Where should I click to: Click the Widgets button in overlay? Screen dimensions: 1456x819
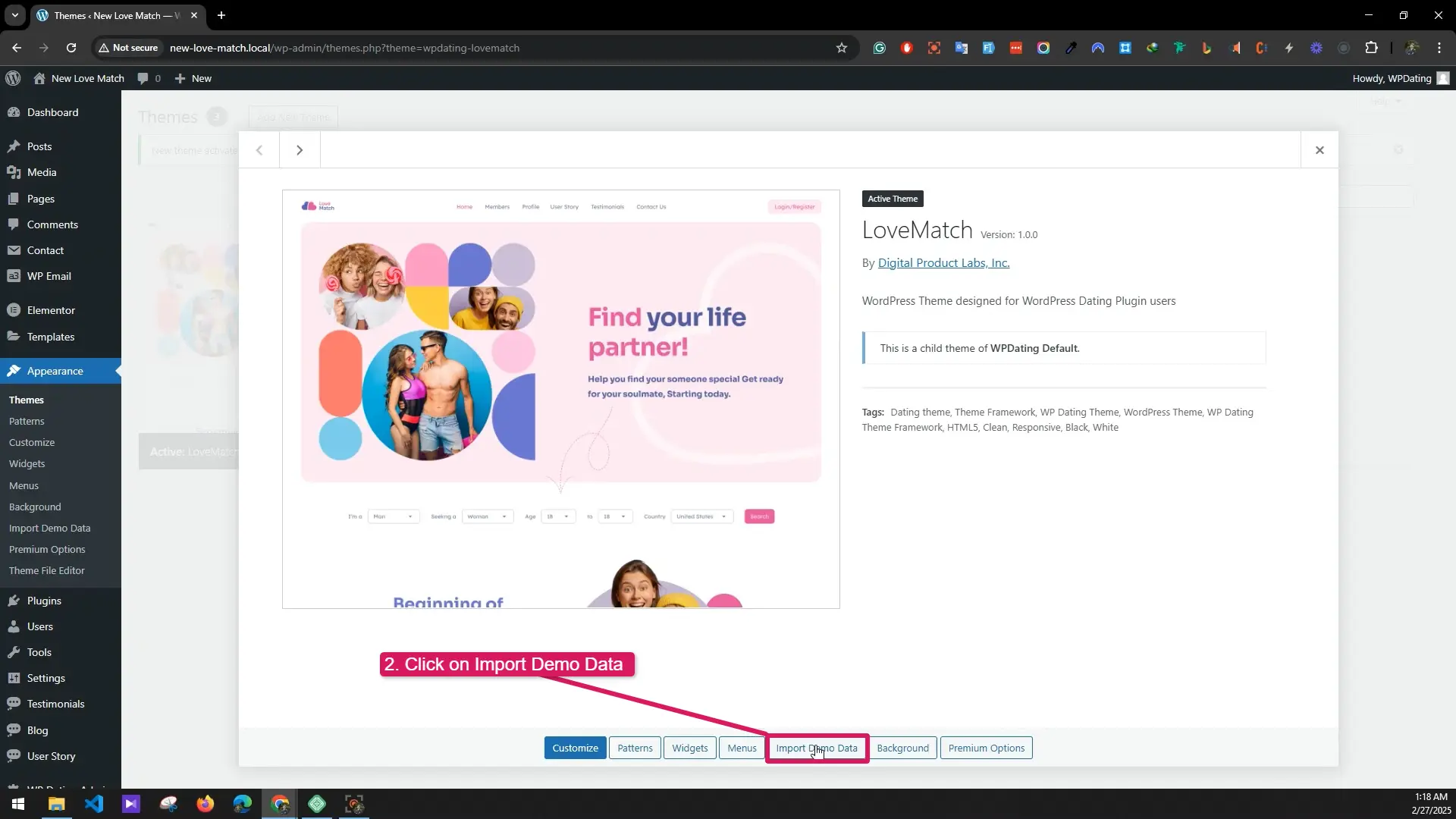[x=689, y=748]
